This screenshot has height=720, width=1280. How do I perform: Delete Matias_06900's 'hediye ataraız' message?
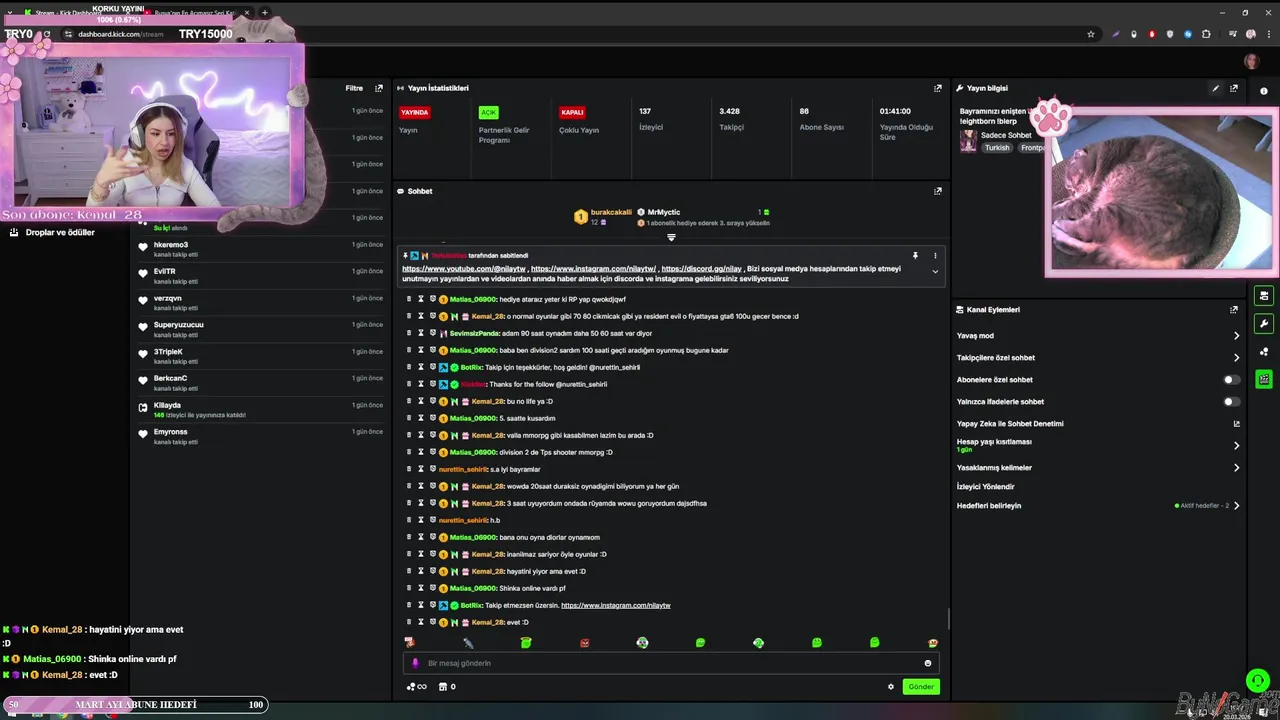click(x=408, y=299)
